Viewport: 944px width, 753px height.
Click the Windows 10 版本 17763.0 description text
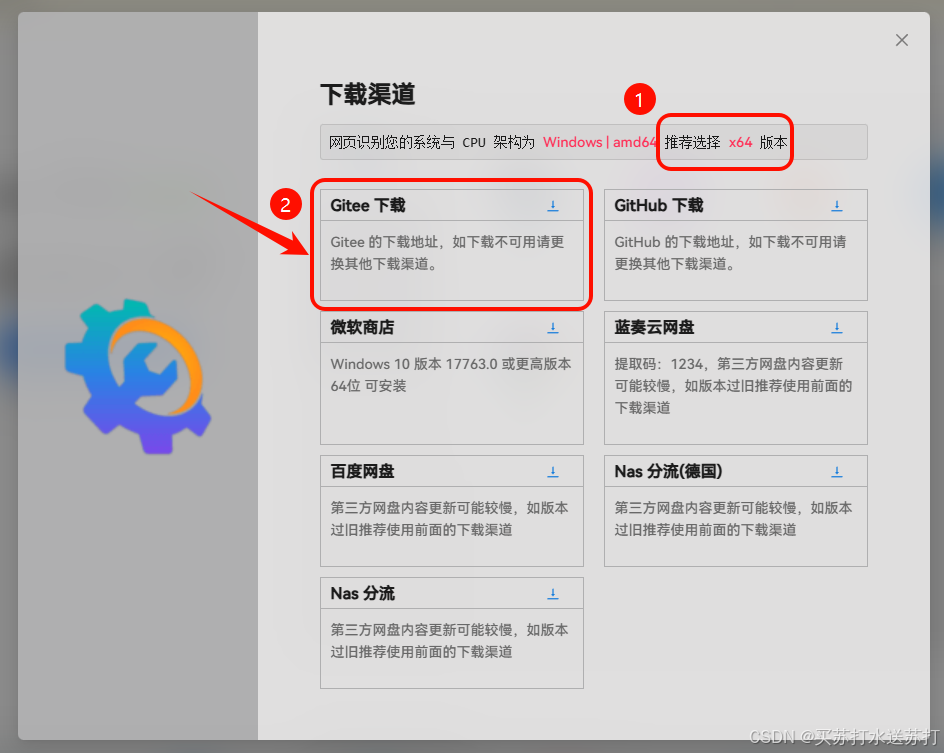point(451,375)
